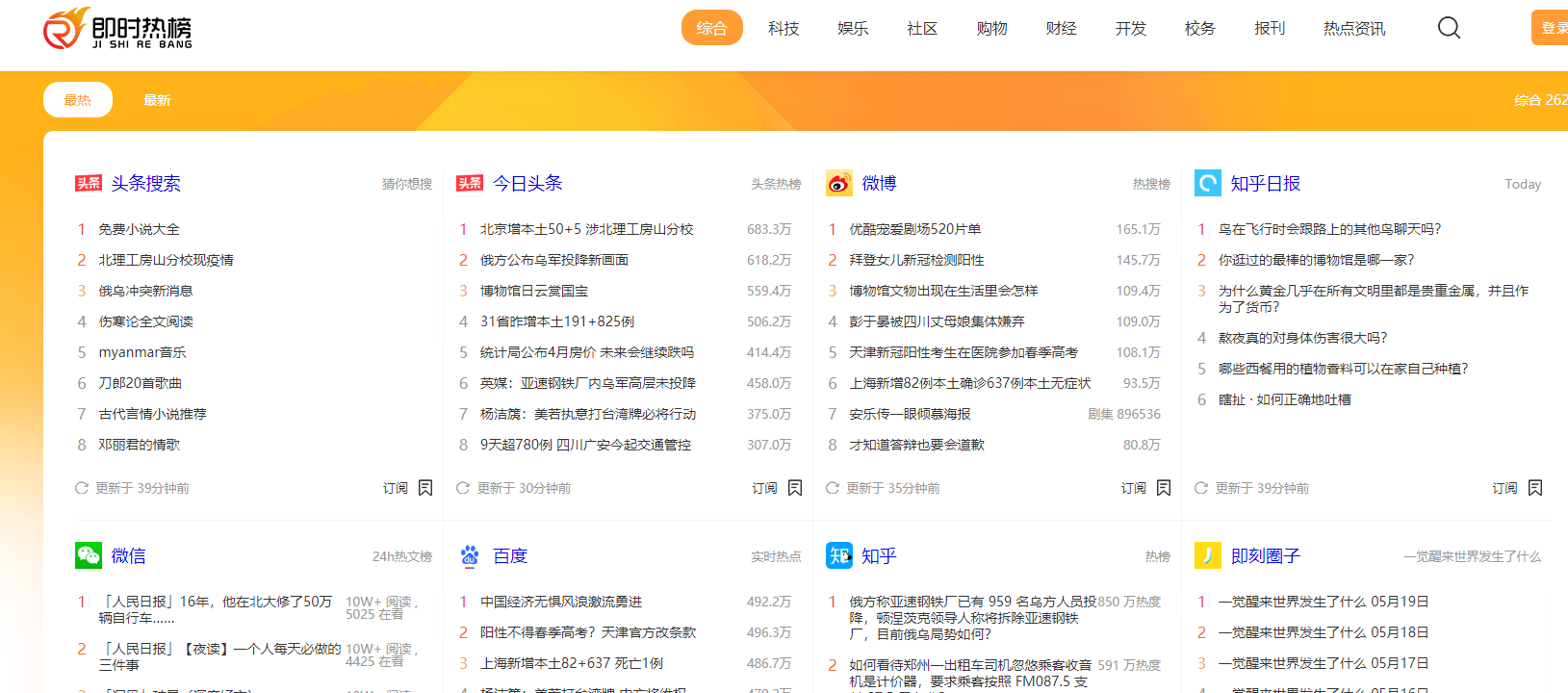Viewport: 1568px width, 693px height.
Task: Switch sorting to 最新
Action: pos(157,100)
